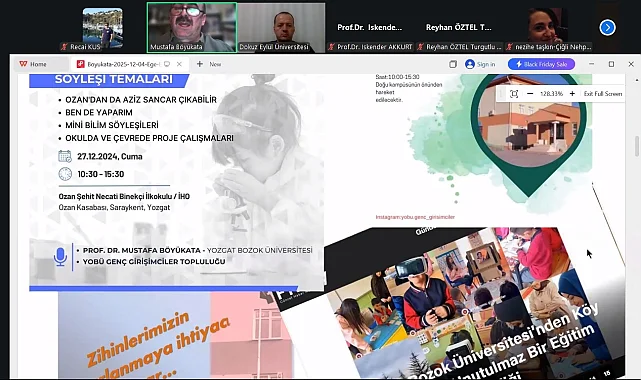
Task: Click Sign in
Action: (486, 64)
